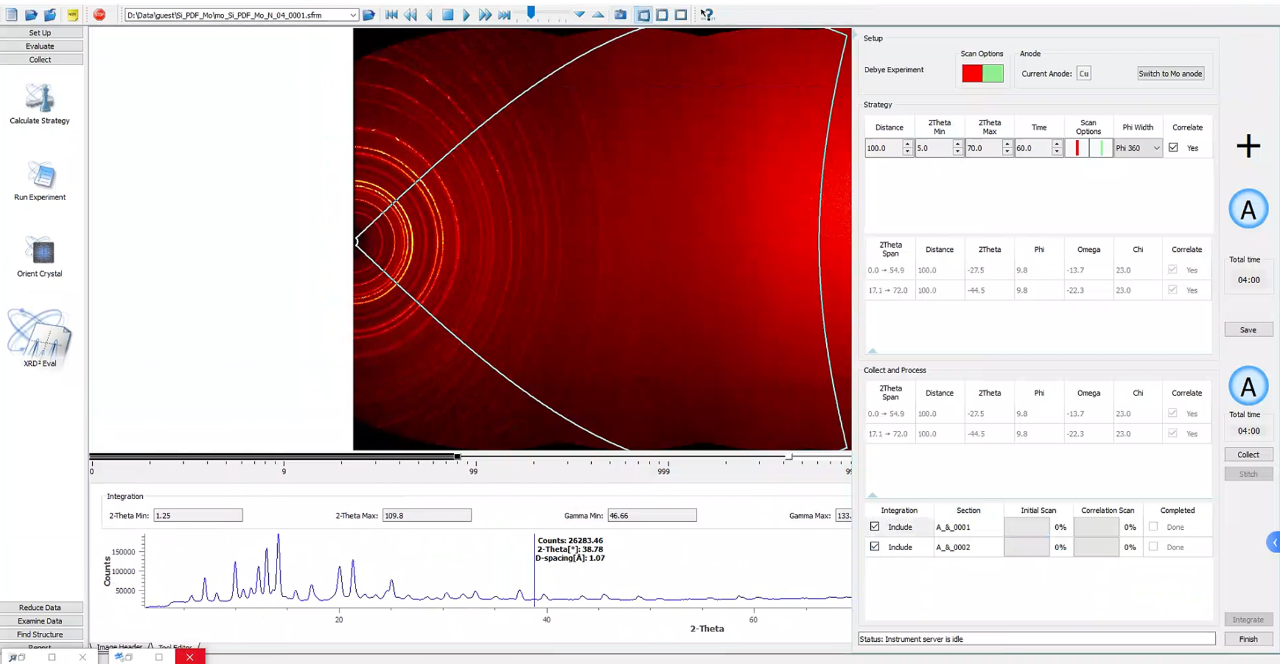Uncheck Include for section A_&_0002

(875, 547)
